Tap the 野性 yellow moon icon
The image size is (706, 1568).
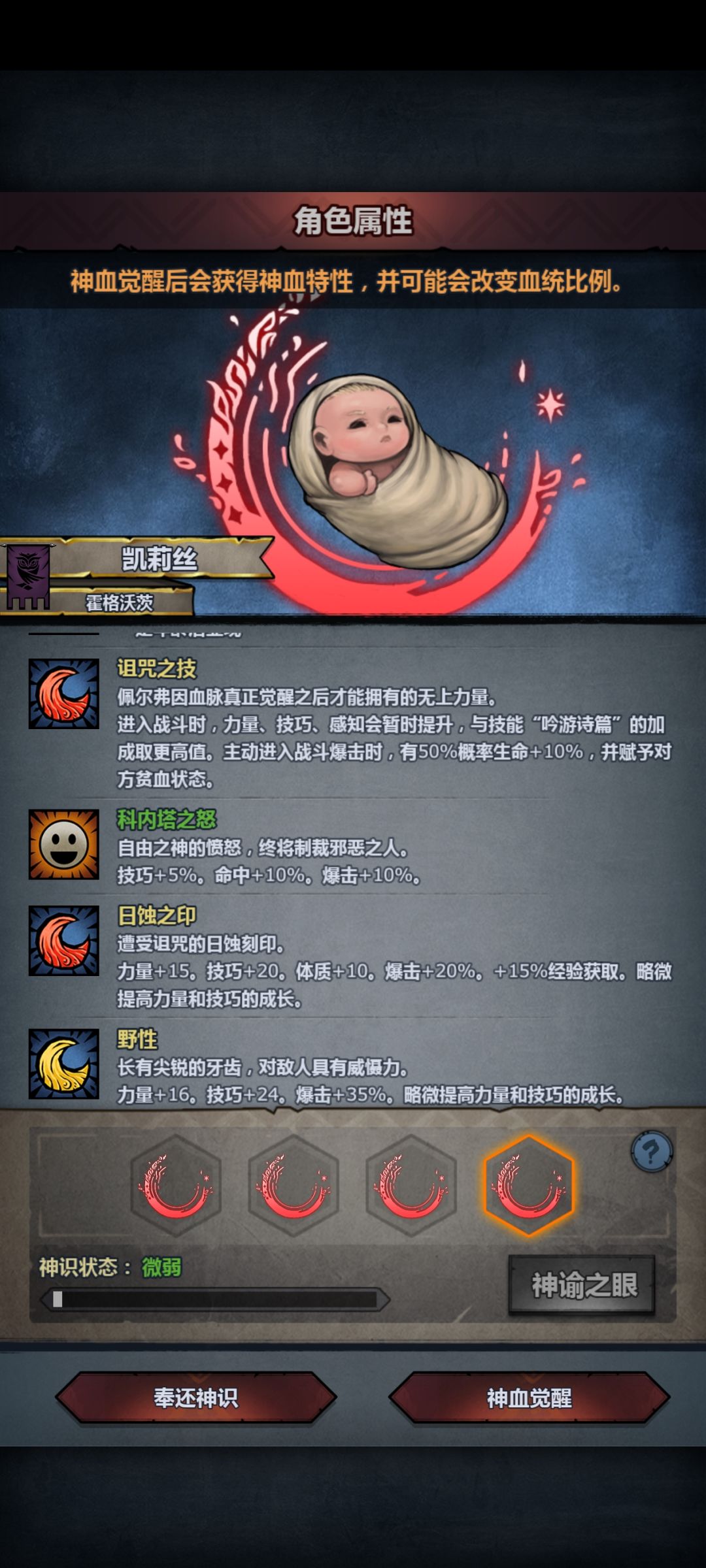pyautogui.click(x=64, y=1064)
